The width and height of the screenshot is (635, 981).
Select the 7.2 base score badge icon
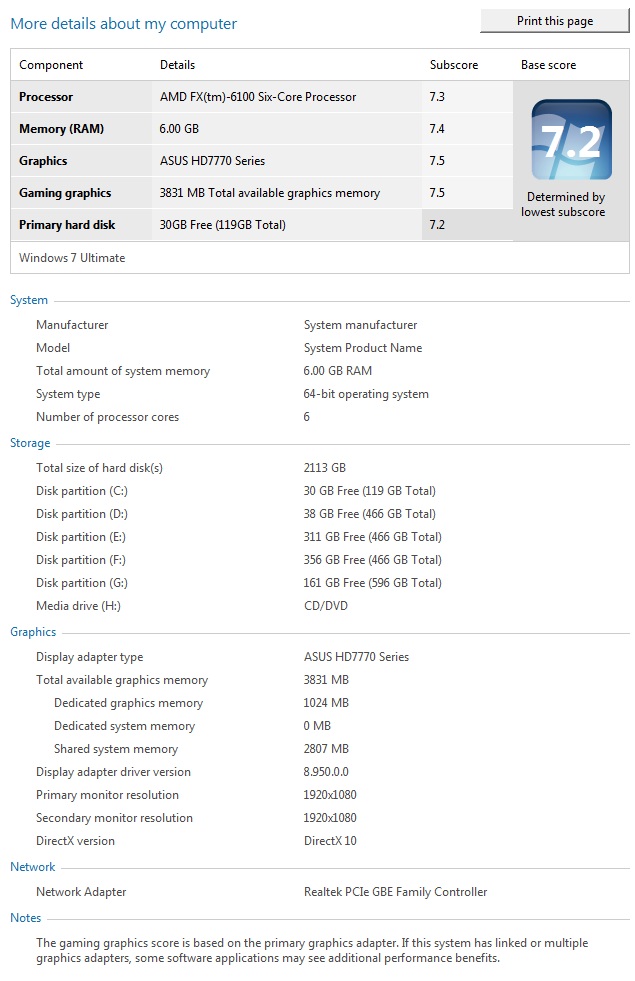[571, 140]
